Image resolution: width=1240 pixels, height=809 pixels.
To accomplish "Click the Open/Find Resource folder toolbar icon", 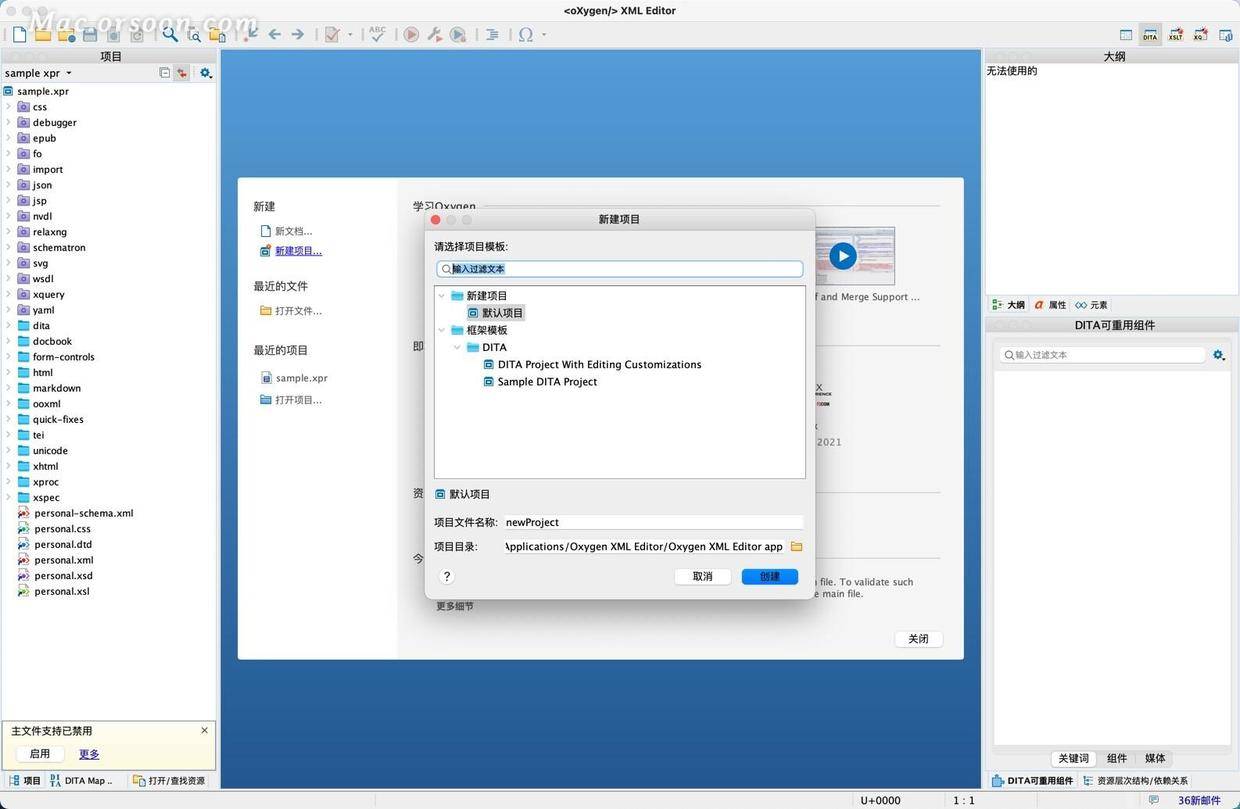I will [x=217, y=35].
